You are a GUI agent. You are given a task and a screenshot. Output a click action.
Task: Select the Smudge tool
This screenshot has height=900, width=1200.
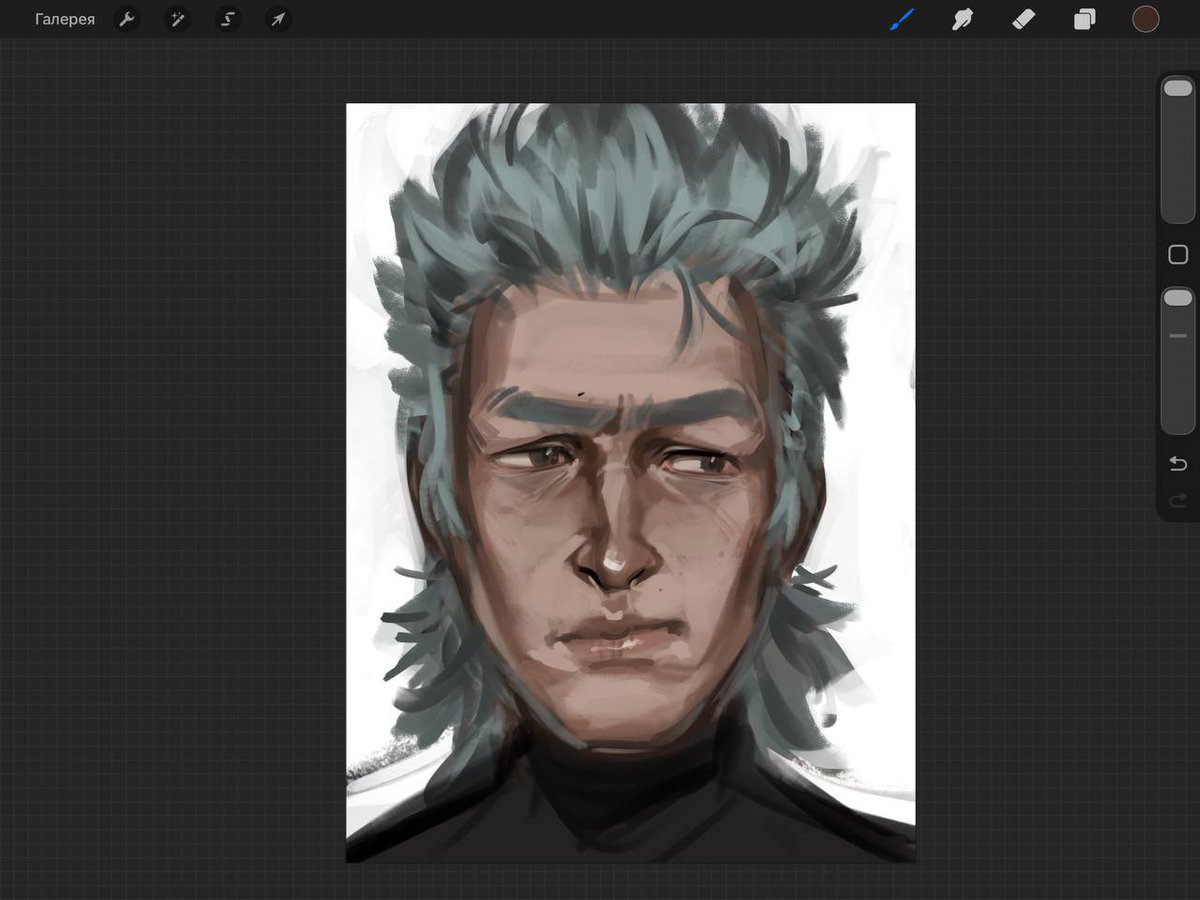click(x=962, y=19)
